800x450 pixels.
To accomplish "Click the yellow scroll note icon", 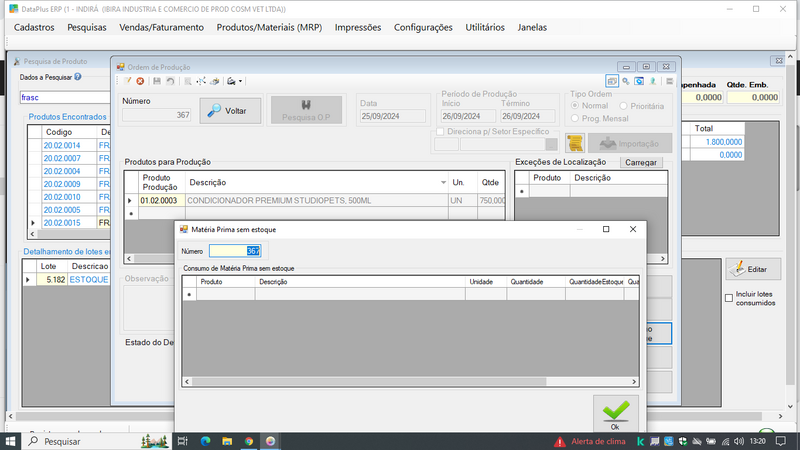I will [575, 143].
